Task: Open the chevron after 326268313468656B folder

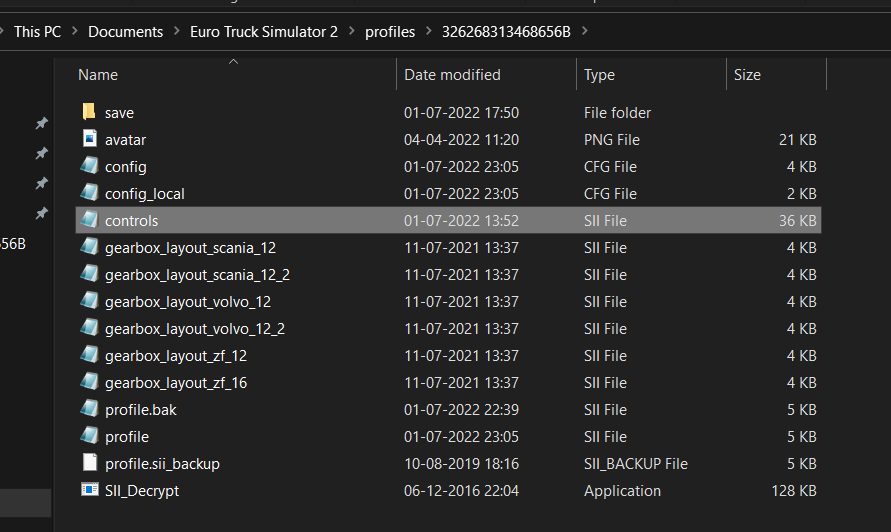Action: click(x=584, y=32)
